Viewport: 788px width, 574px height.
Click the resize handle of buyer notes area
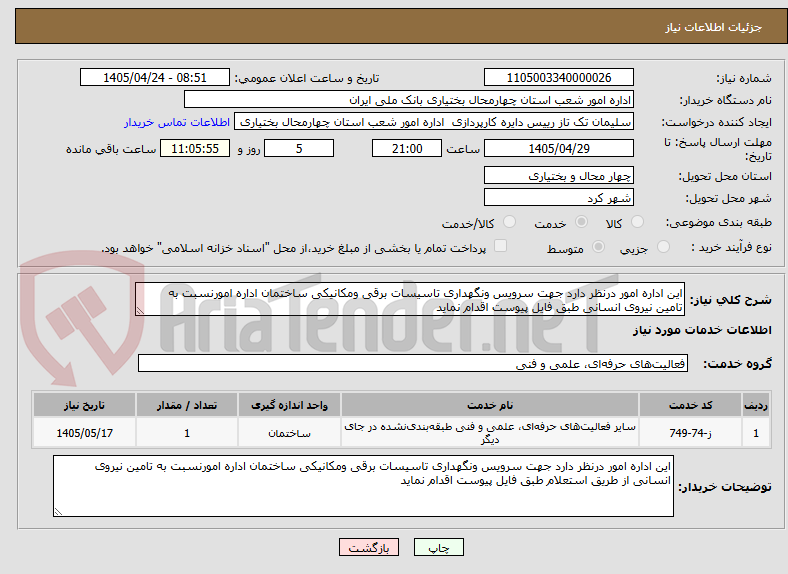58,511
